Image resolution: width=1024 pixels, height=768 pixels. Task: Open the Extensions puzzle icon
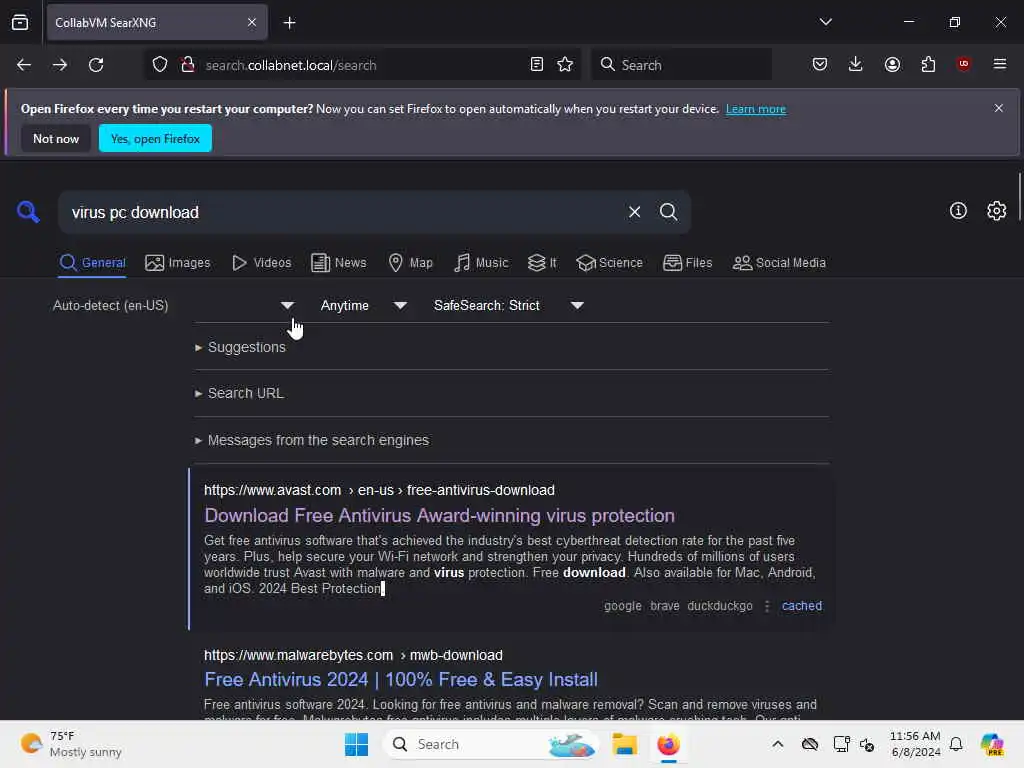928,65
